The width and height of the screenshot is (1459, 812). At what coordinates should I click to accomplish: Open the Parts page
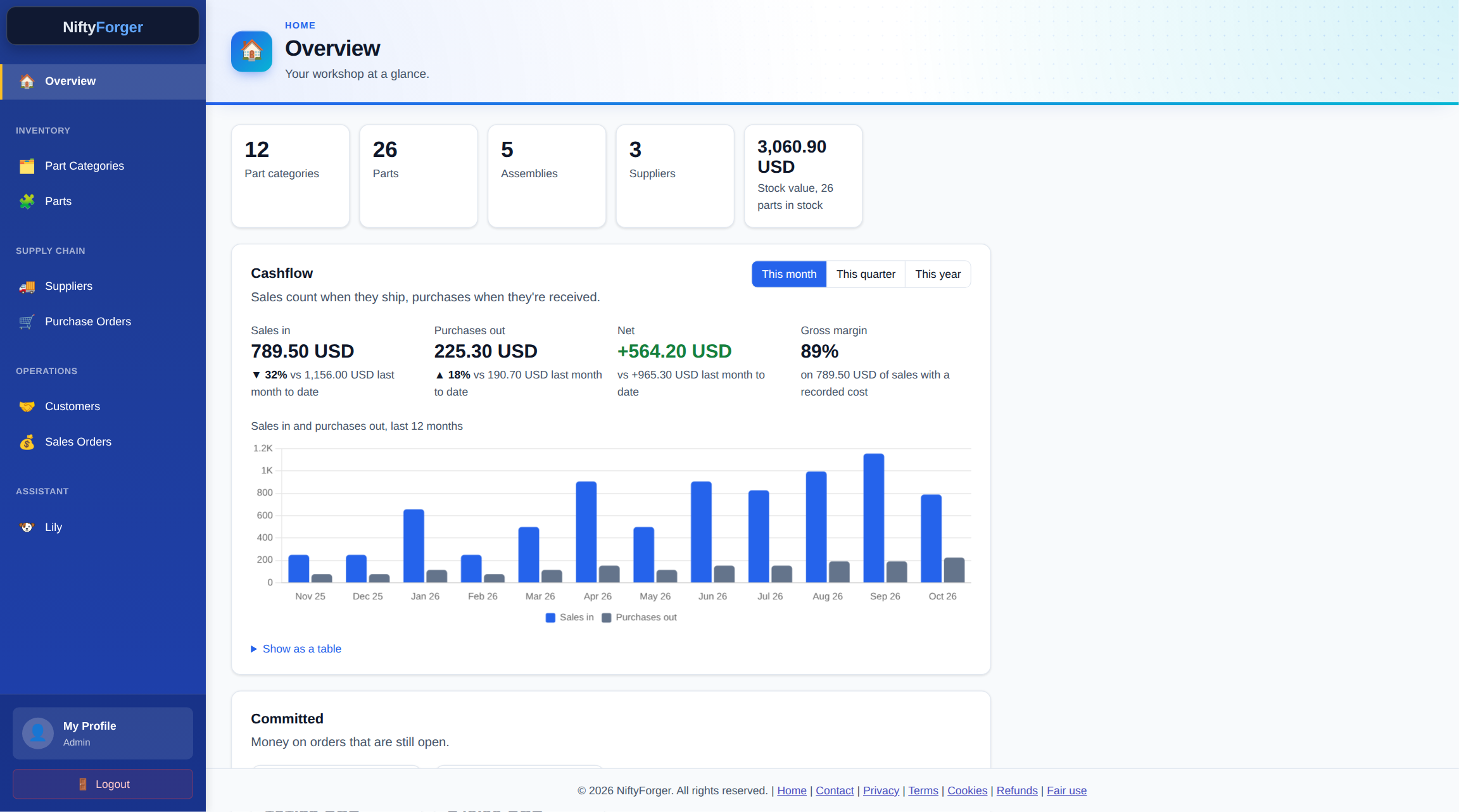103,201
